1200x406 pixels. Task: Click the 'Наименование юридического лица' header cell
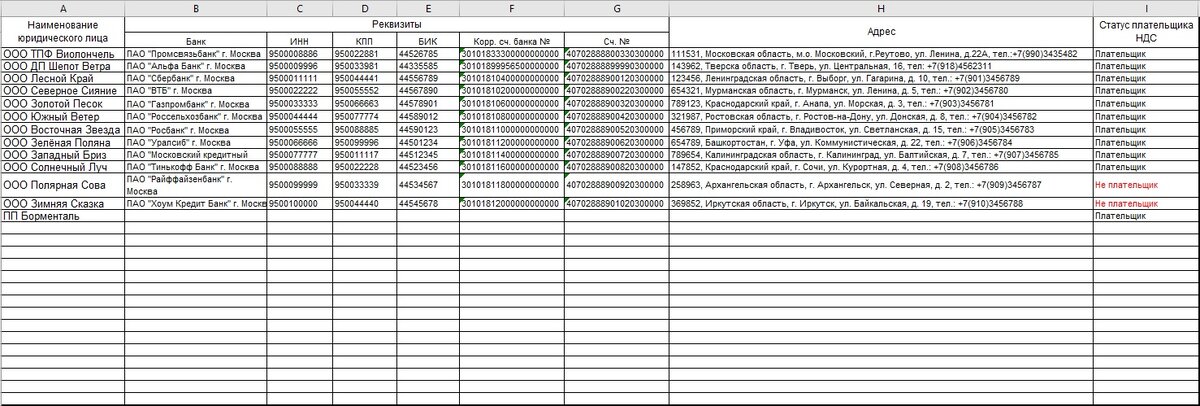62,31
